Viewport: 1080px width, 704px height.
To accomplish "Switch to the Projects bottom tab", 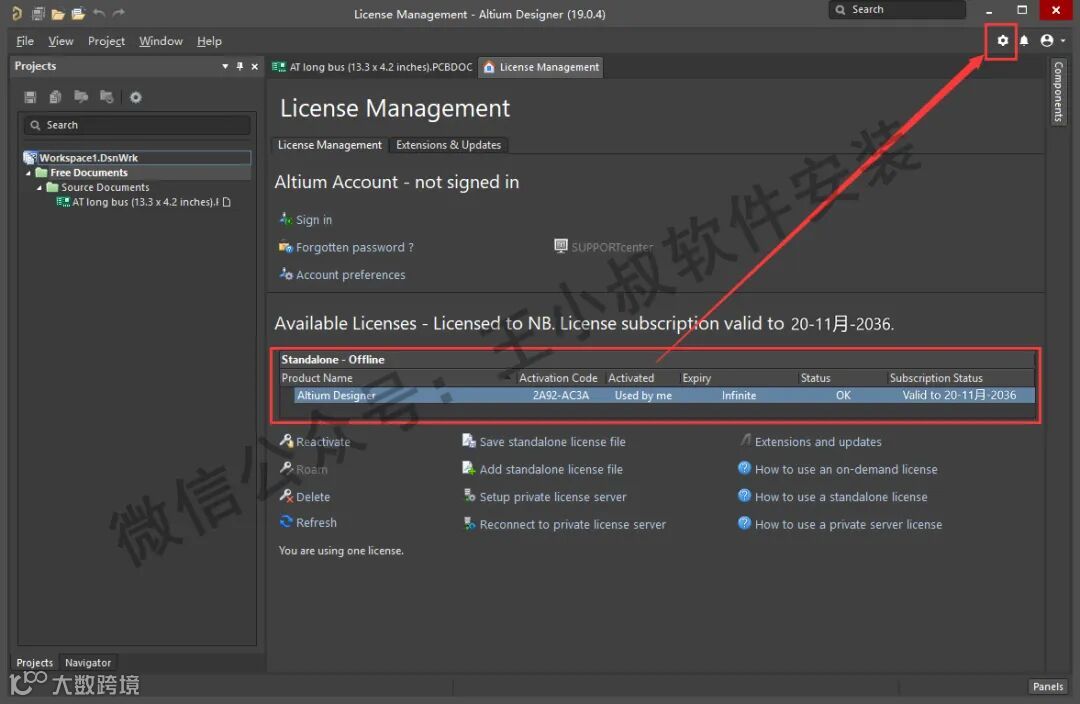I will tap(34, 663).
